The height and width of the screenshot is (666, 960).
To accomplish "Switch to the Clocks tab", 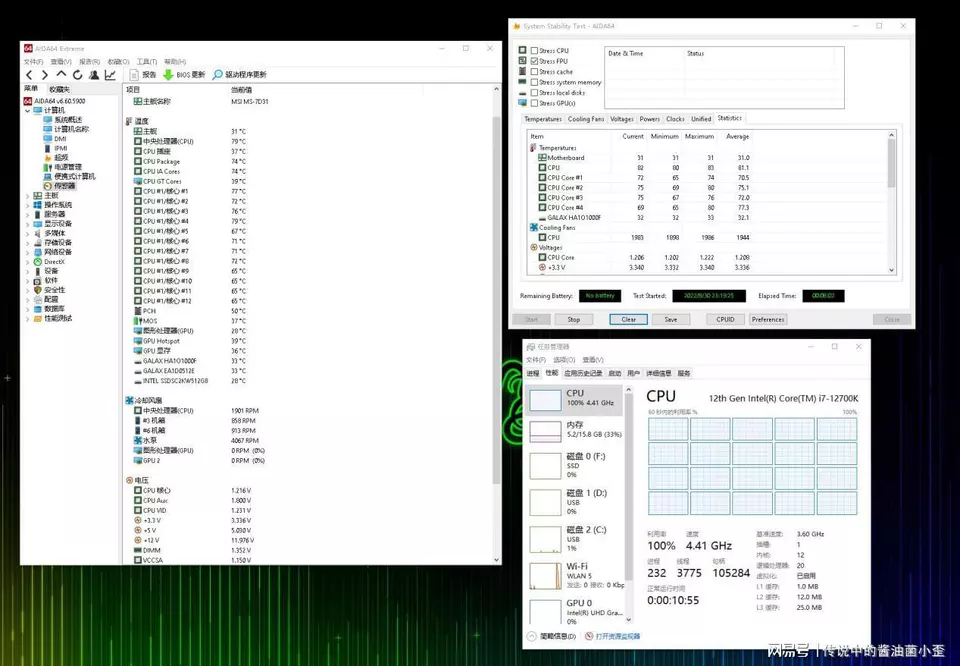I will pos(675,119).
